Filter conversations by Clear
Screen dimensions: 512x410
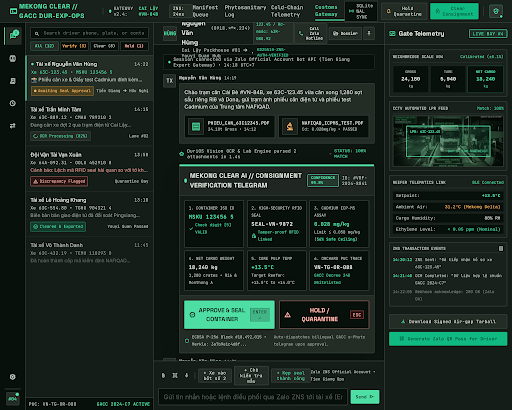coord(104,46)
